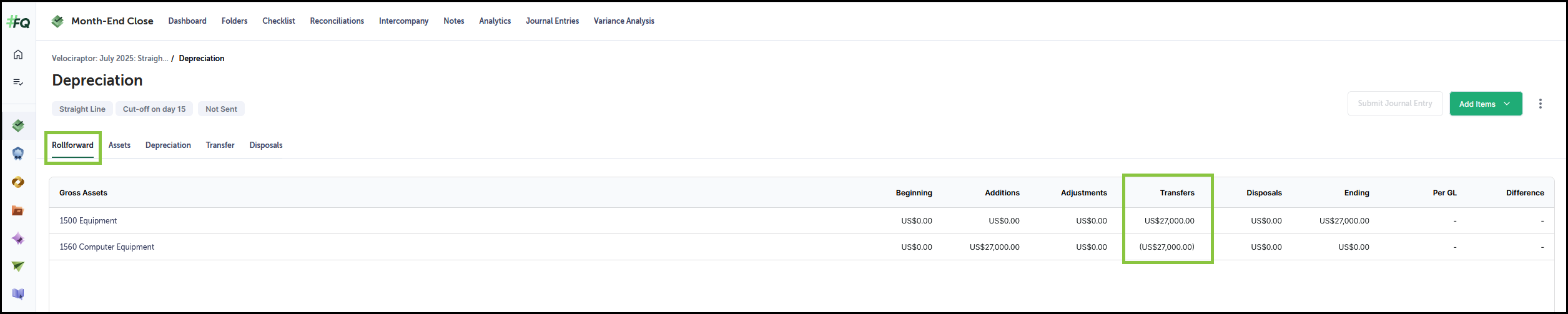Expand the Add Items dropdown
Screen dimensions: 1568x314
pos(1486,104)
